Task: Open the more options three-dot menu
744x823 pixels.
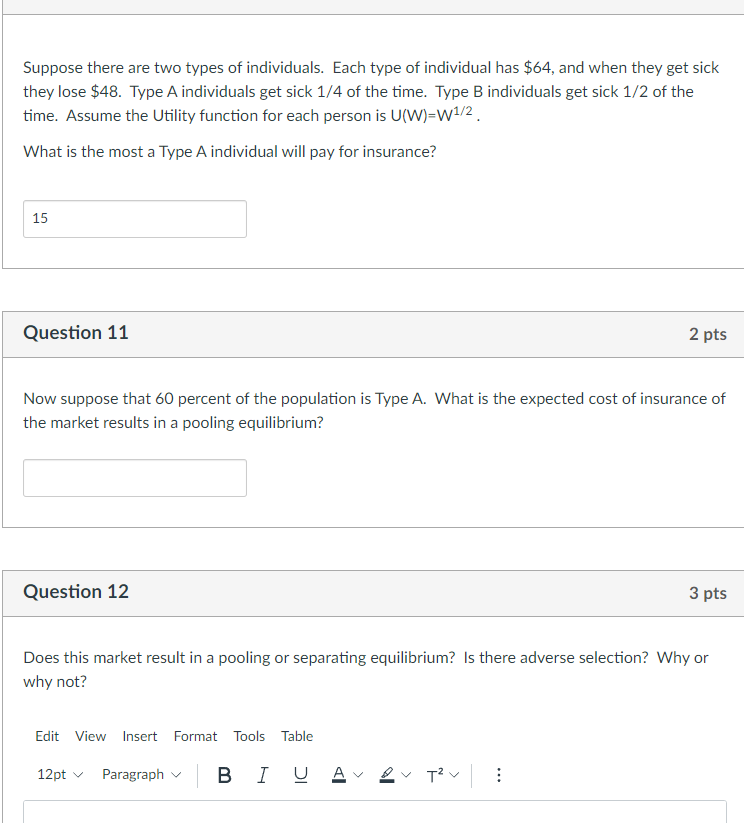Action: click(498, 775)
